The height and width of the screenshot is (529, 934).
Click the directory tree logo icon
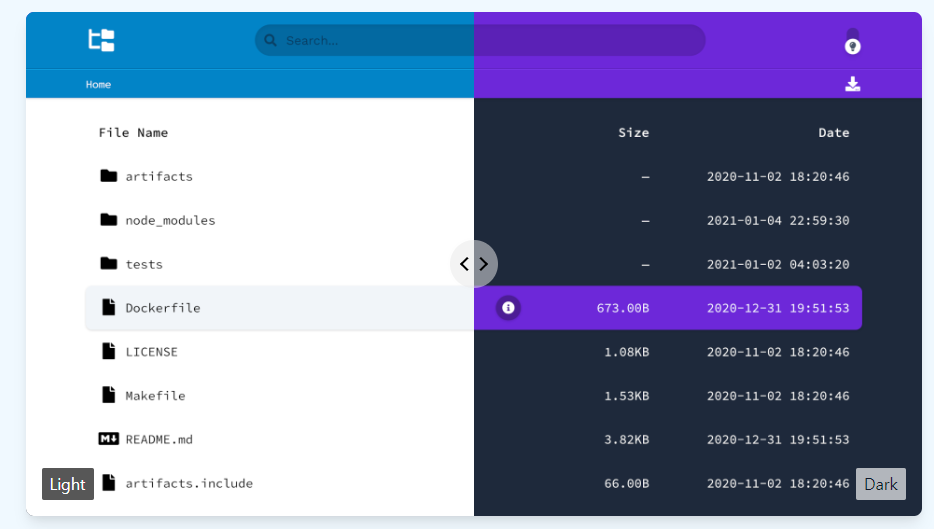pos(101,40)
